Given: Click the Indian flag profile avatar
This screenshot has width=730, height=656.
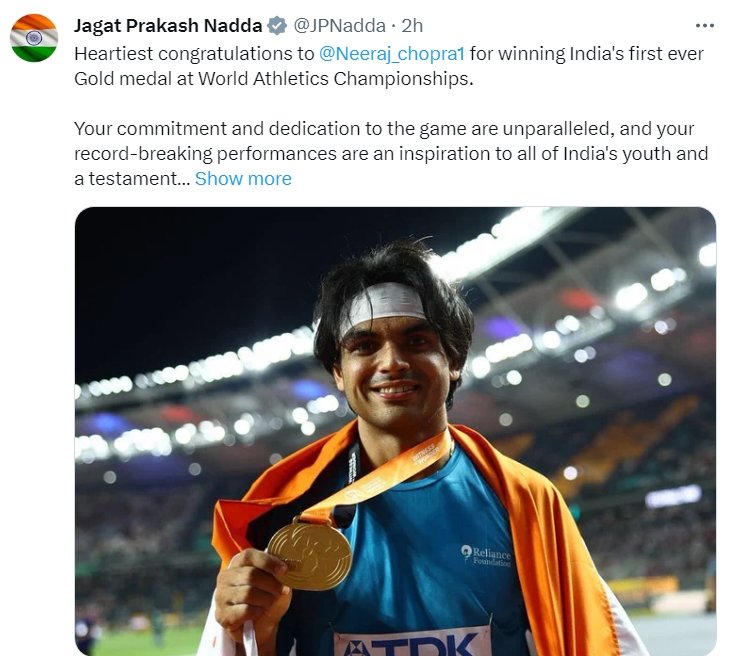Looking at the screenshot, I should [x=34, y=39].
